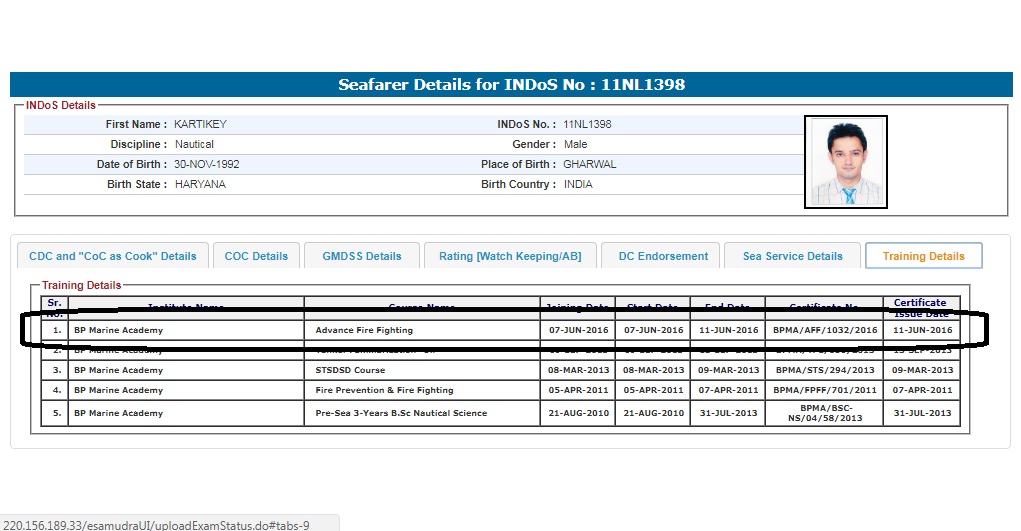Switch to the COC Details tab
This screenshot has width=1021, height=531.
[x=256, y=256]
